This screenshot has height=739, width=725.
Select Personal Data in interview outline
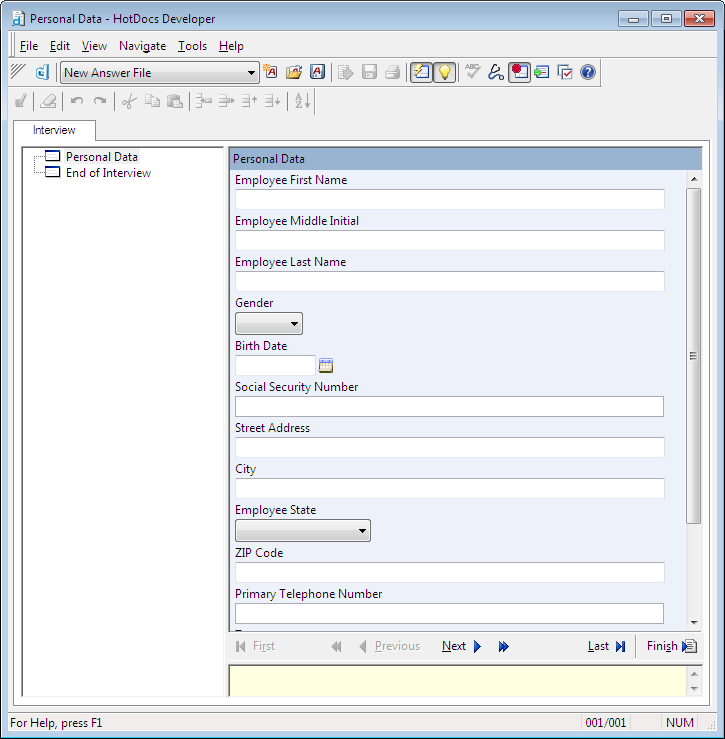(102, 156)
